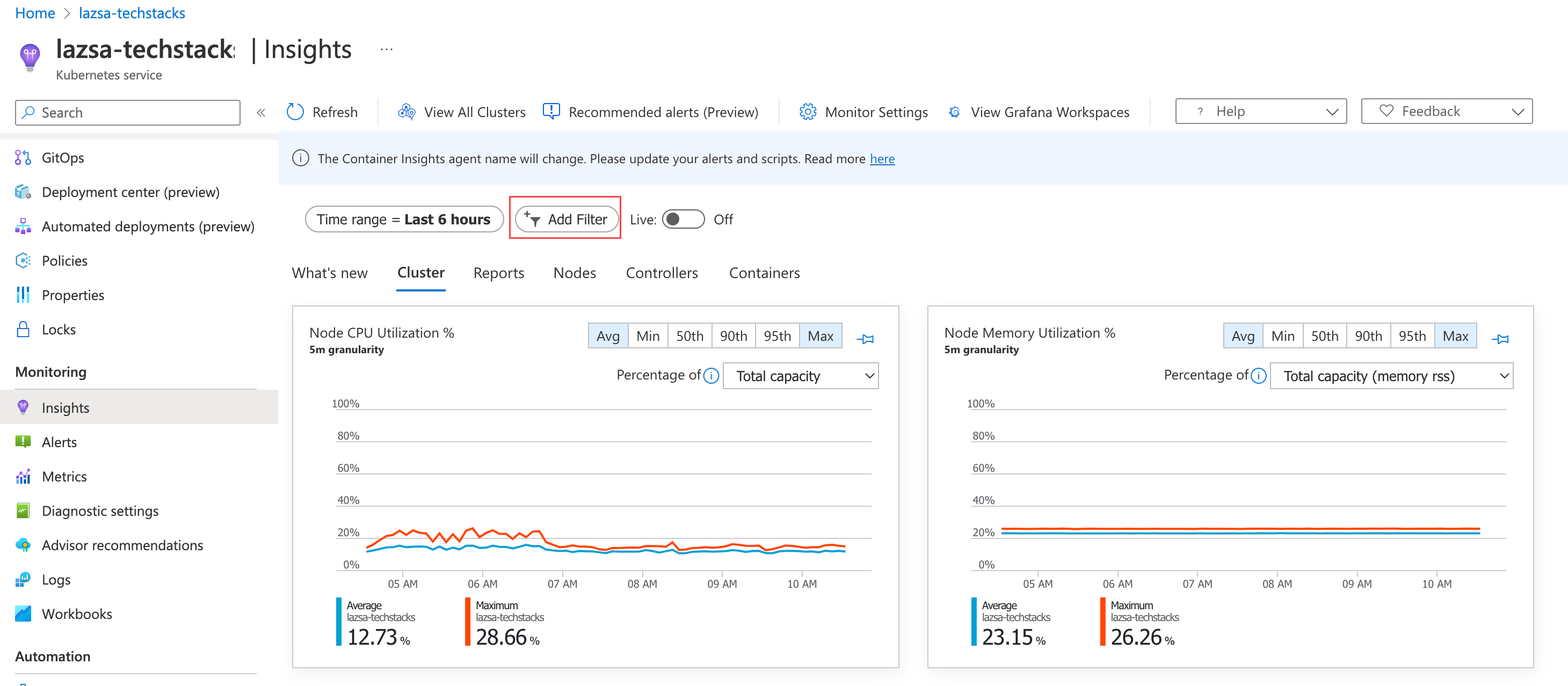Toggle Max on the CPU Utilization chart
1568x686 pixels.
pyautogui.click(x=821, y=336)
